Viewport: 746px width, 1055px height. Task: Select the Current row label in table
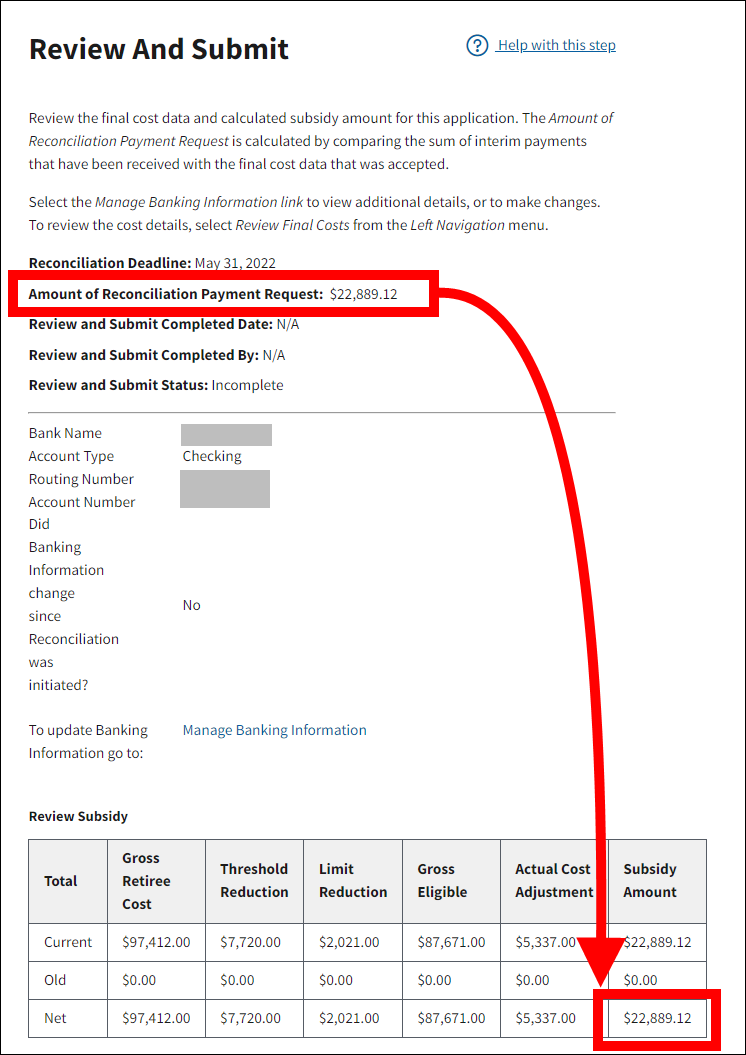tap(68, 942)
